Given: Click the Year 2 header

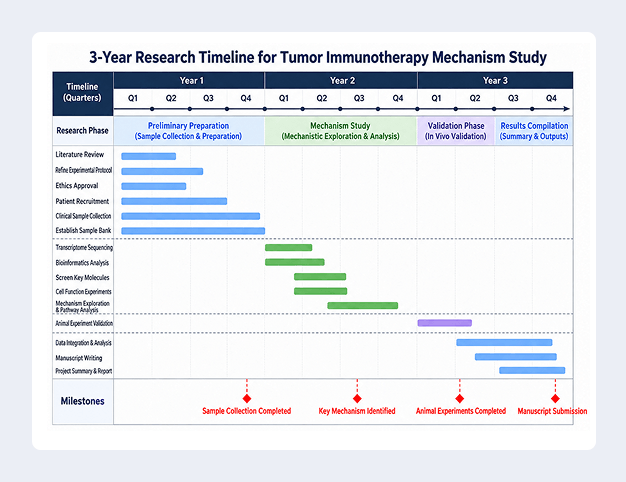Looking at the screenshot, I should pyautogui.click(x=341, y=81).
